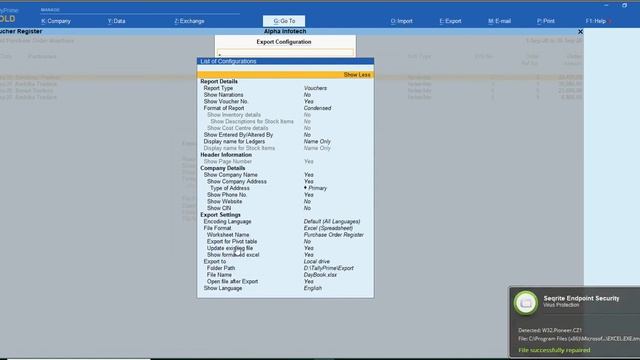Close the Voucher Register with X icon
The width and height of the screenshot is (640, 360).
(580, 31)
